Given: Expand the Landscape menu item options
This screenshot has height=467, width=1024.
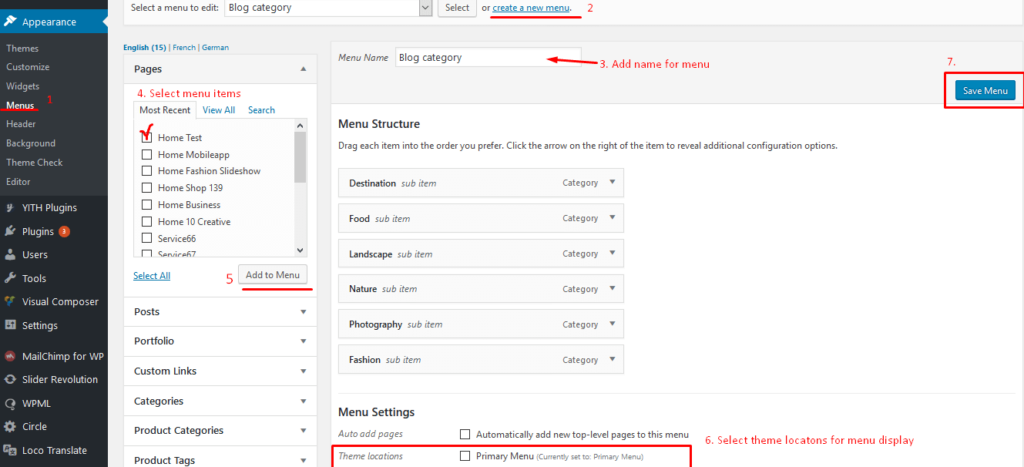Looking at the screenshot, I should (x=612, y=253).
